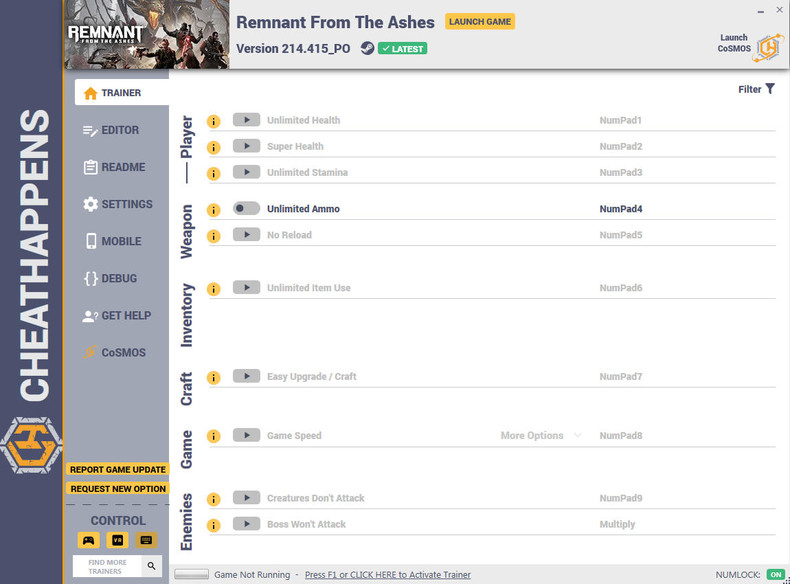Click the Click Here to Activate Trainer link
Image resolution: width=790 pixels, height=584 pixels.
(387, 574)
